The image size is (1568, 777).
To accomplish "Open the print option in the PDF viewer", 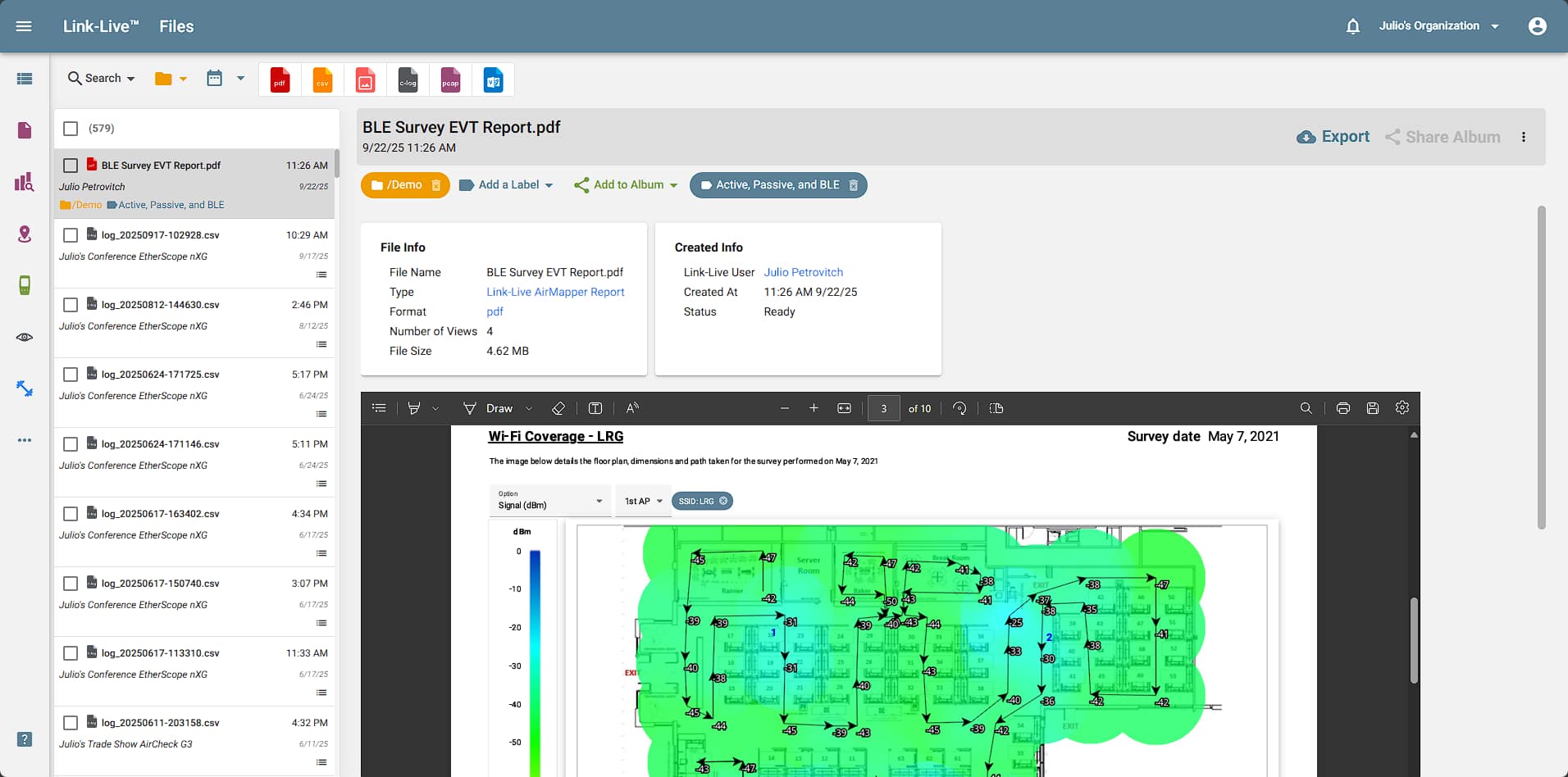I will coord(1342,407).
